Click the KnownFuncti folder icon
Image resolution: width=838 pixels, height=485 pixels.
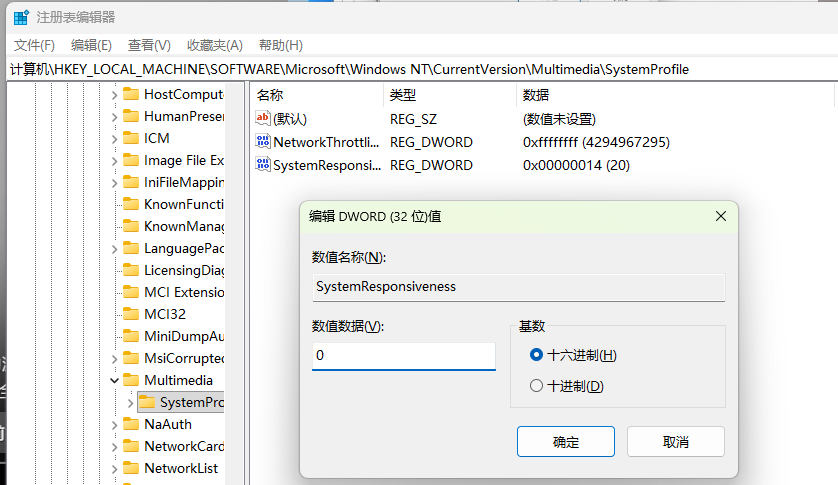point(131,204)
